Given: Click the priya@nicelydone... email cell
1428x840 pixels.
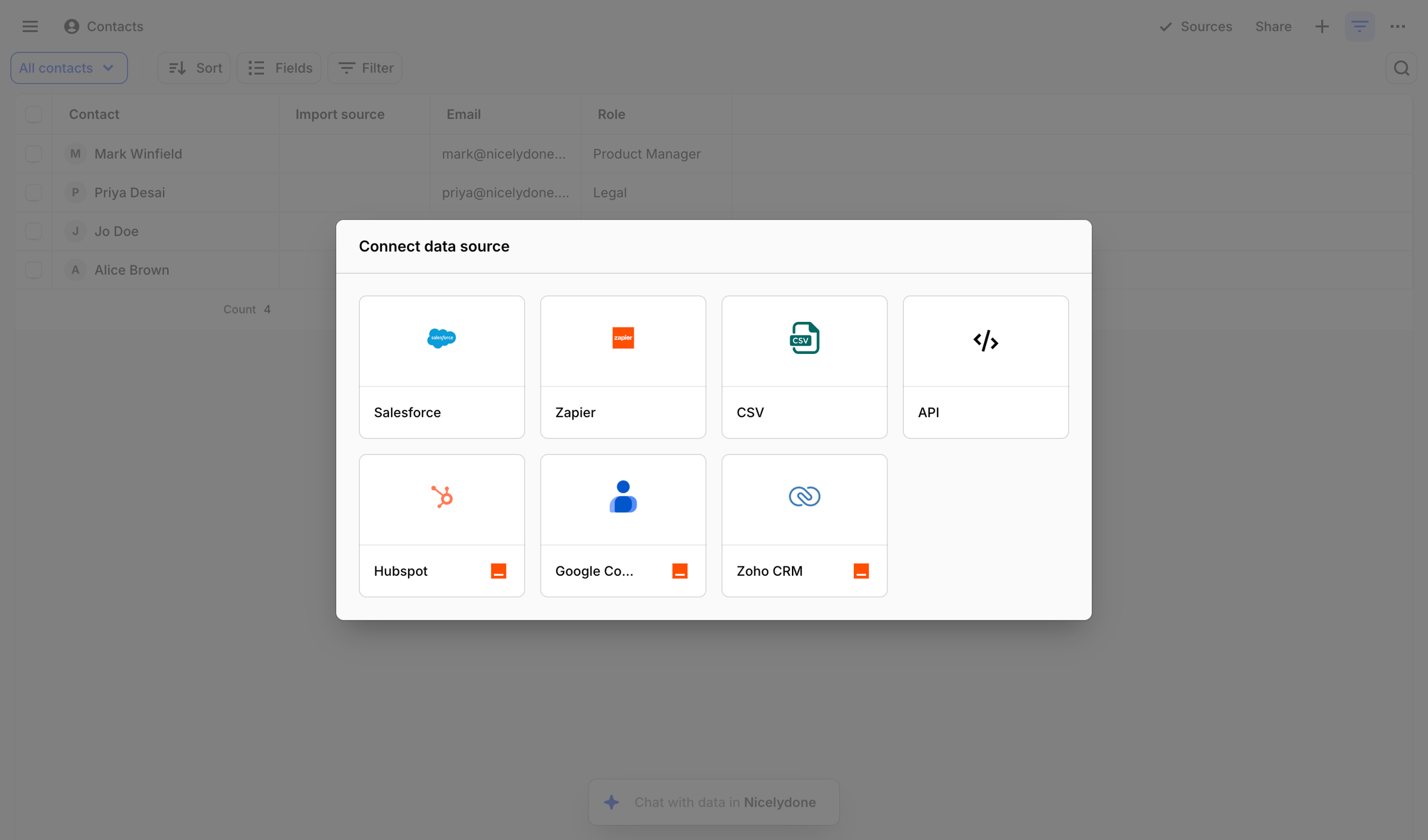Looking at the screenshot, I should [x=505, y=193].
